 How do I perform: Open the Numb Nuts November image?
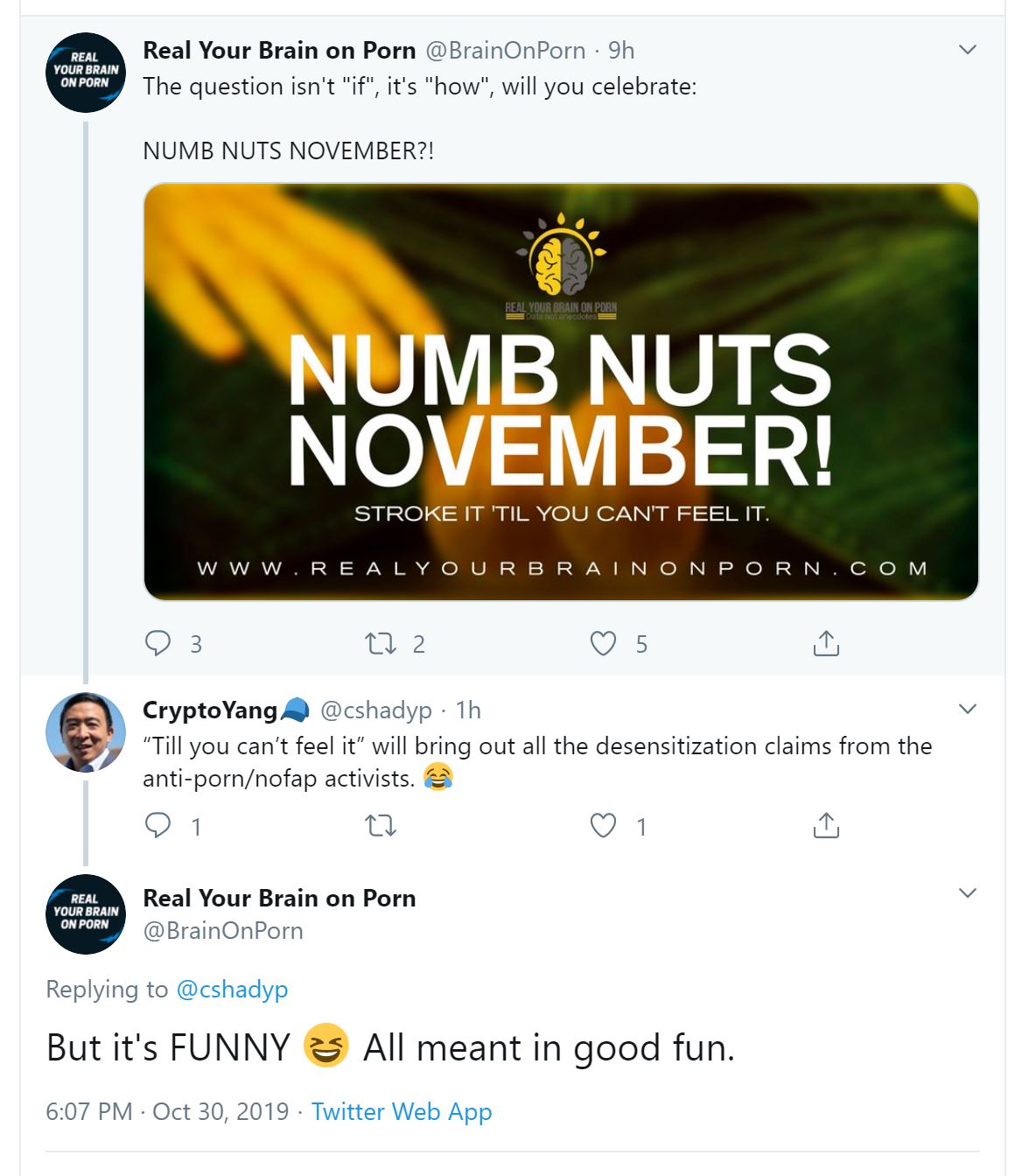(x=560, y=391)
